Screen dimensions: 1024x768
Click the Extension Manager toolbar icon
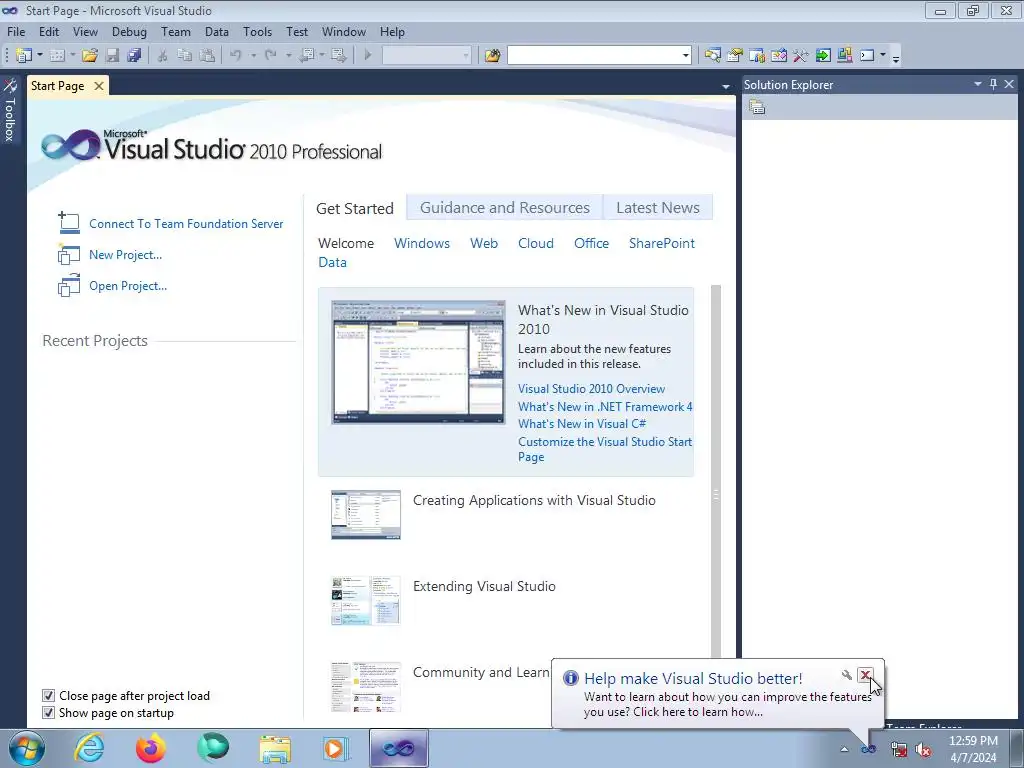(844, 56)
